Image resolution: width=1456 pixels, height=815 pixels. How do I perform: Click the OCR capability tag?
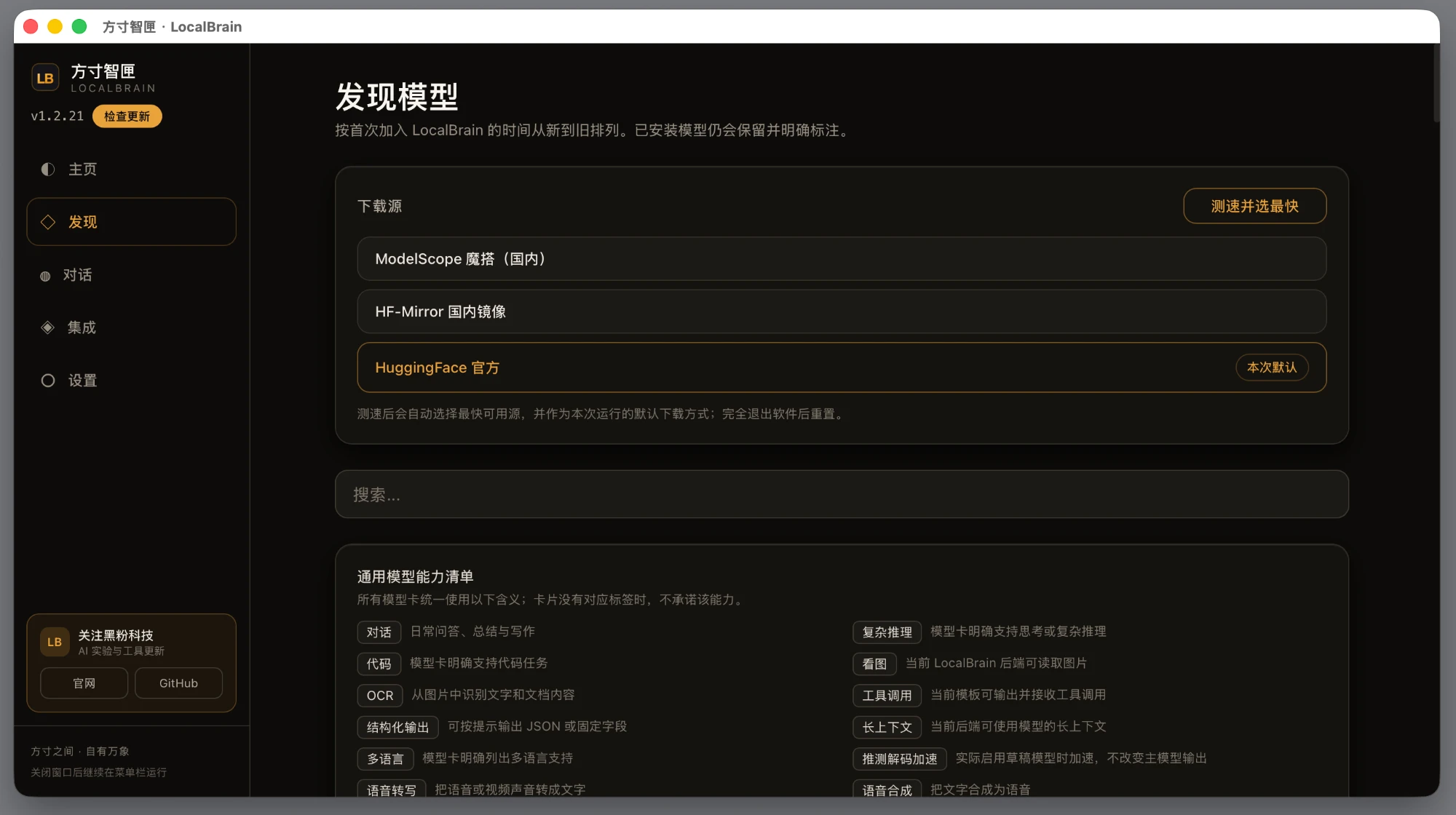point(380,696)
